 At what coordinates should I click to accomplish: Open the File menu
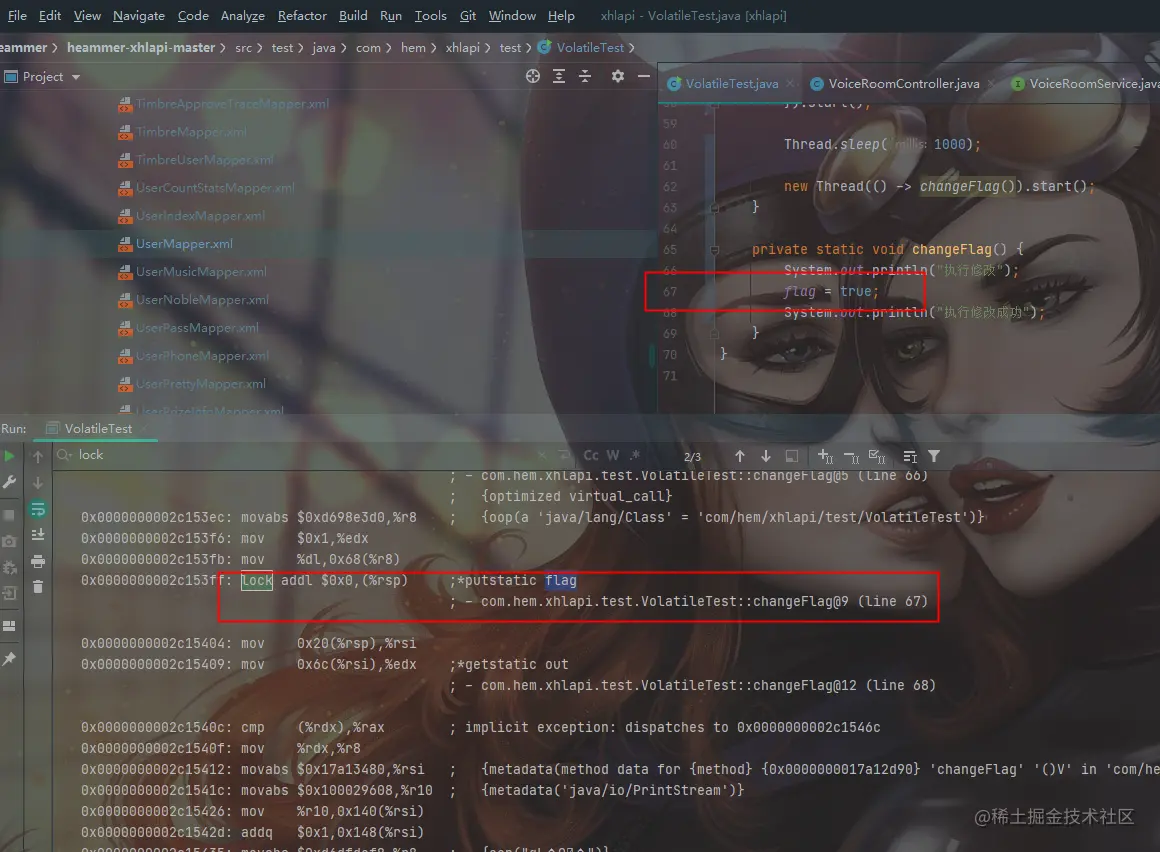tap(17, 16)
